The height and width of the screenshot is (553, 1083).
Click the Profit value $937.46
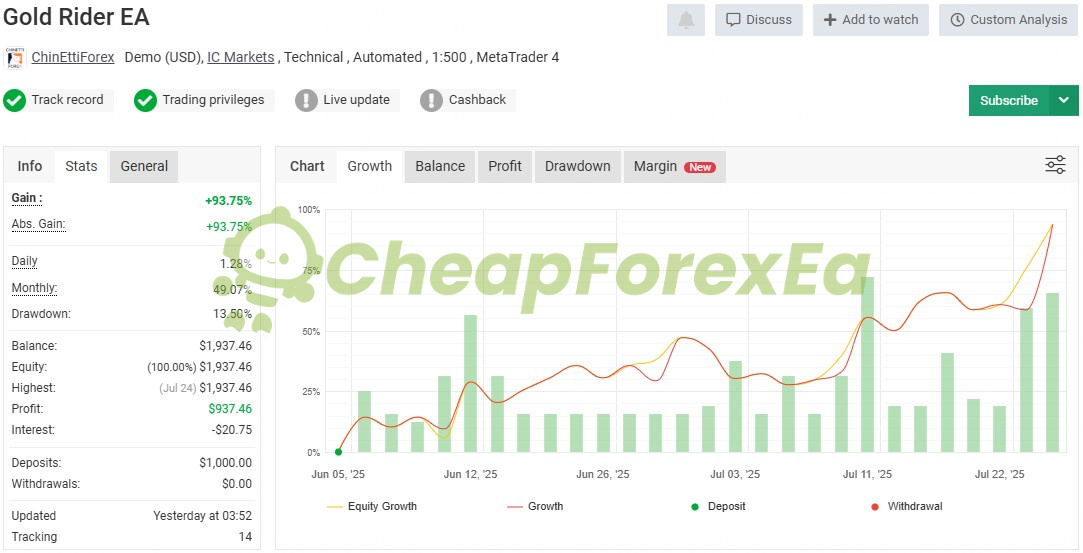point(230,409)
